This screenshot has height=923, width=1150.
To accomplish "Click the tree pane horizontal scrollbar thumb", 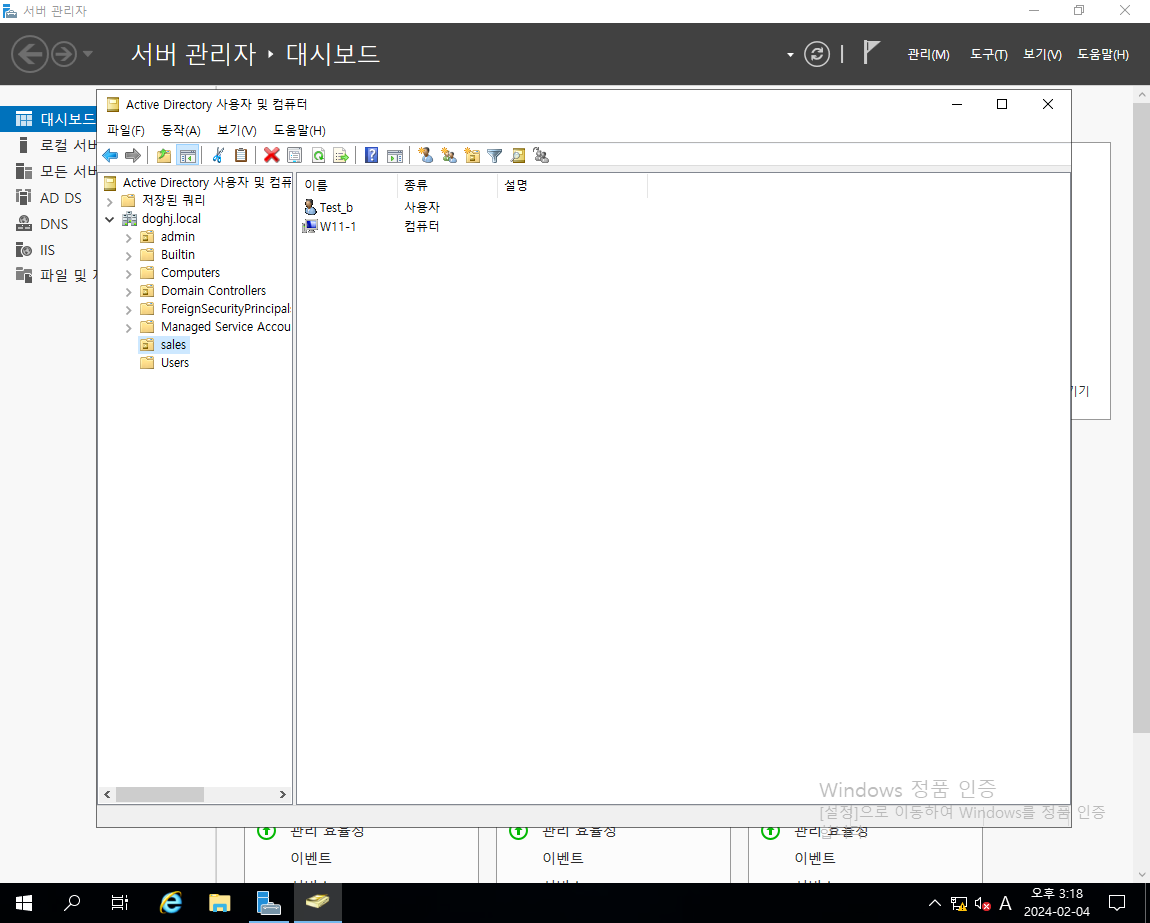I will (160, 795).
